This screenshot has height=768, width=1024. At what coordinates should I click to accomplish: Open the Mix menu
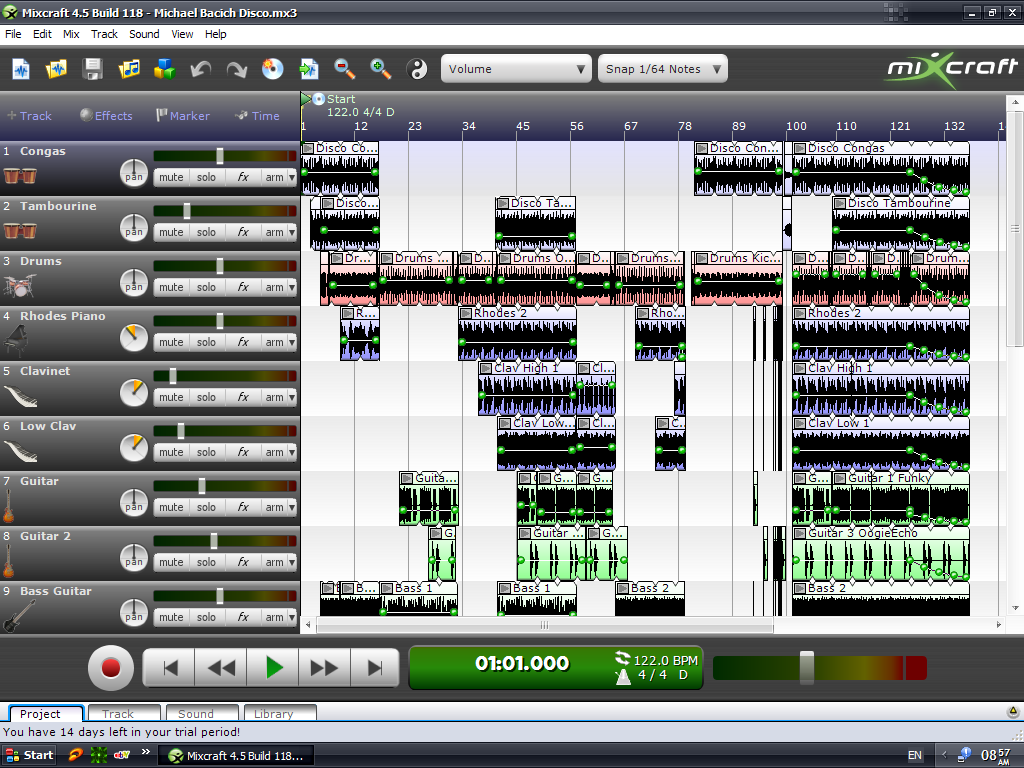coord(71,34)
